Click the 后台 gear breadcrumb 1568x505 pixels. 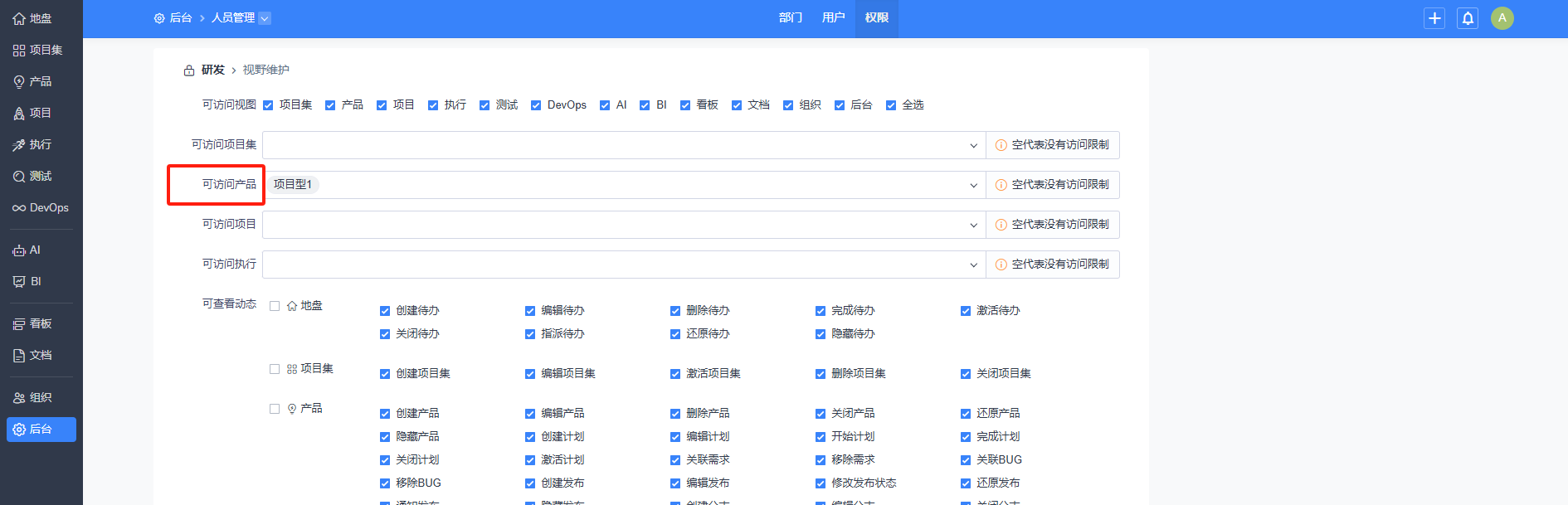click(x=159, y=18)
